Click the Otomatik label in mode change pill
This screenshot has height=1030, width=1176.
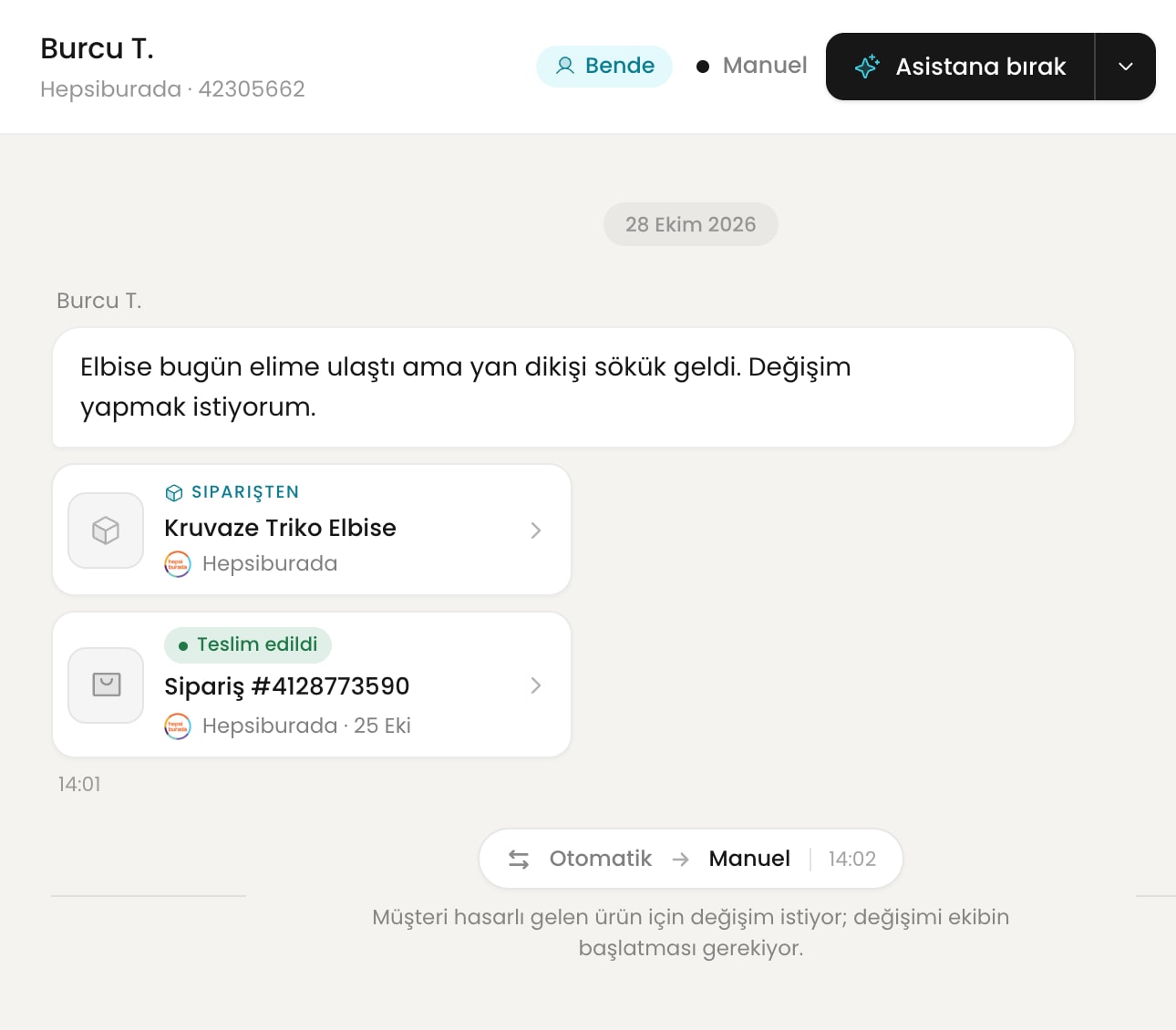(601, 859)
